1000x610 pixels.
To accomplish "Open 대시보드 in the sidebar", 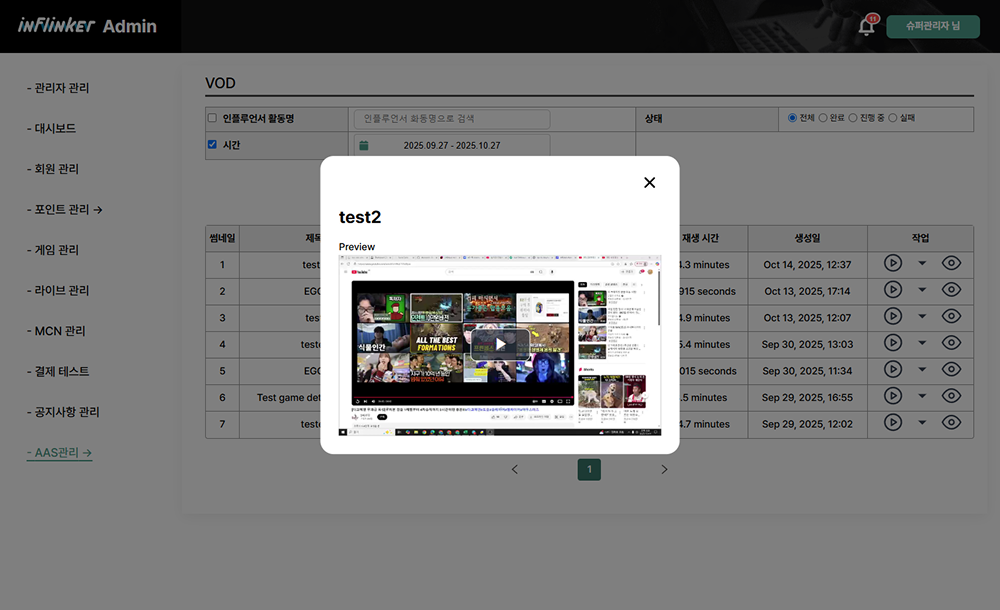I will tap(55, 129).
